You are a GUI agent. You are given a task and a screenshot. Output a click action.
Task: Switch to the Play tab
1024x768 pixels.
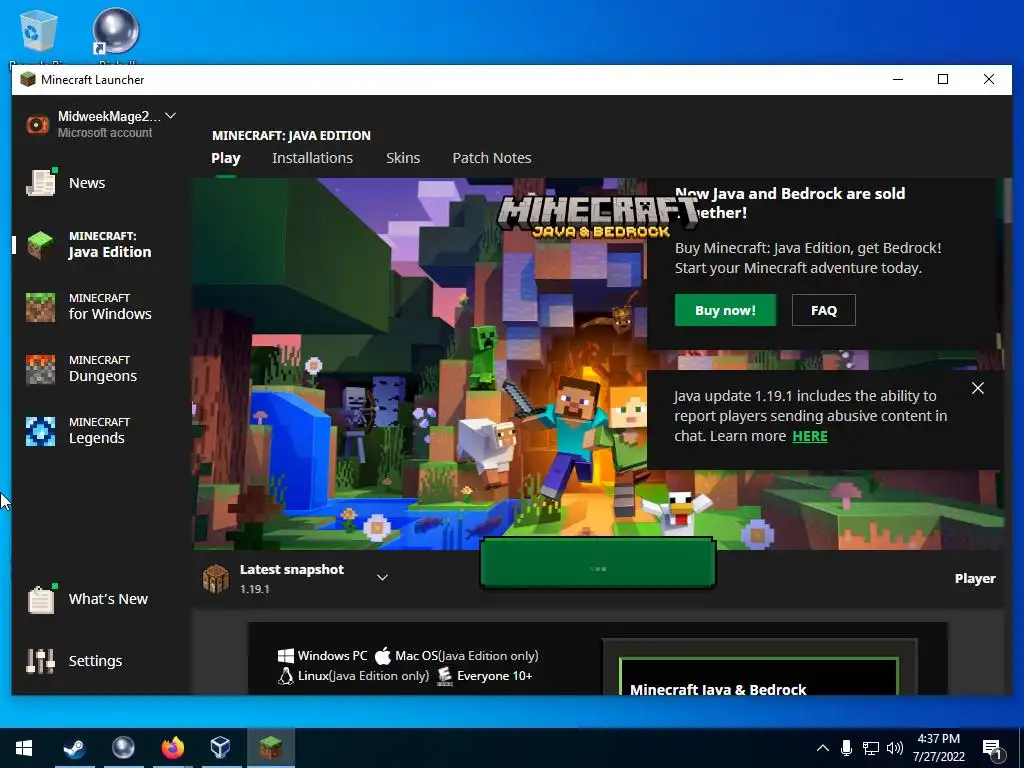(226, 158)
